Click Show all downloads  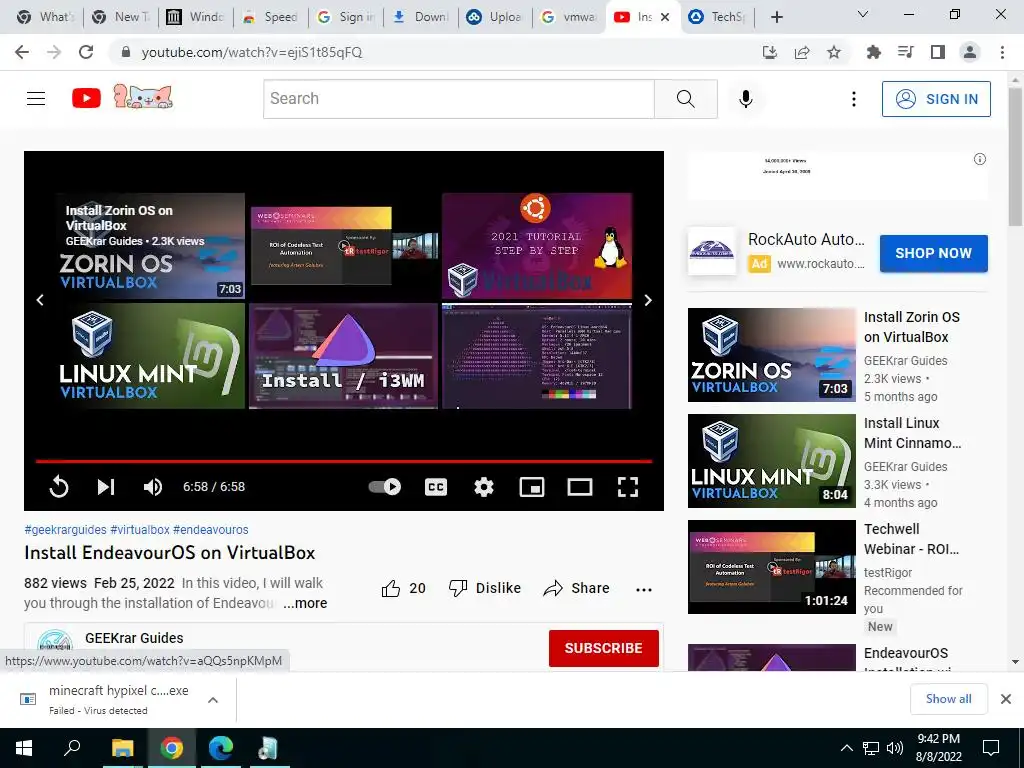pos(948,699)
